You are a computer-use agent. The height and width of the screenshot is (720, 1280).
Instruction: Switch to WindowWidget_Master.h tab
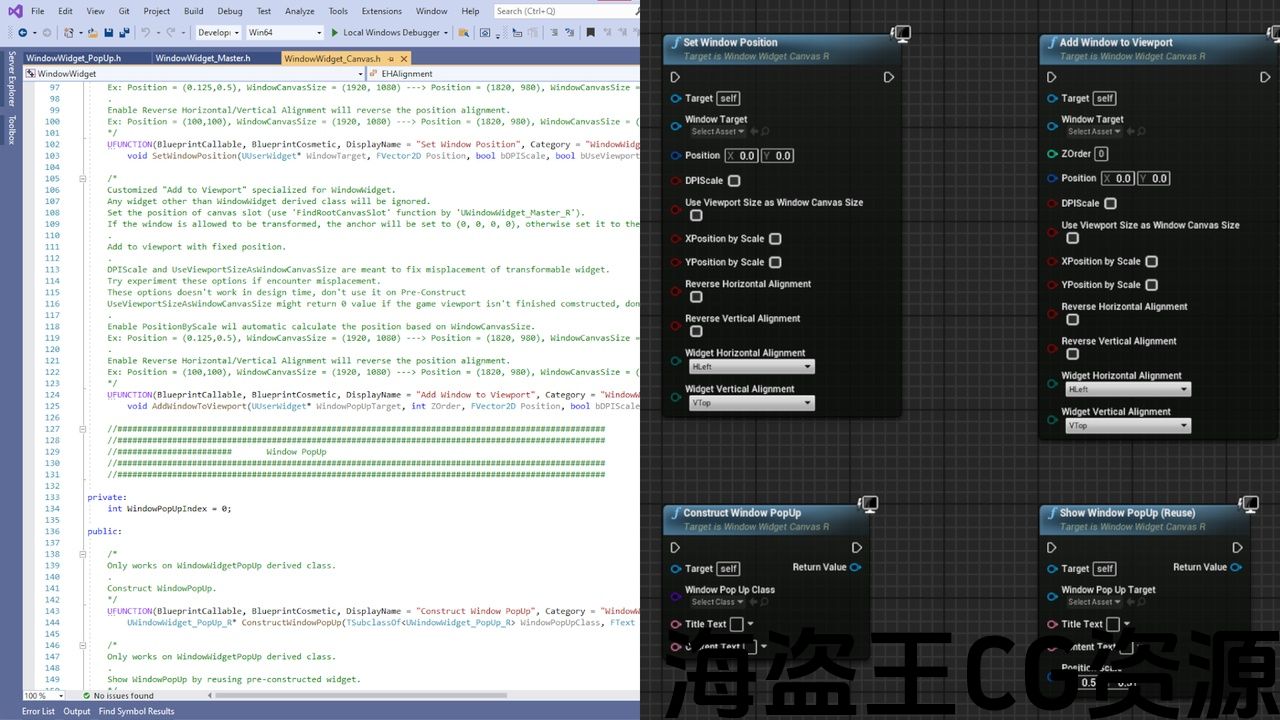tap(203, 58)
